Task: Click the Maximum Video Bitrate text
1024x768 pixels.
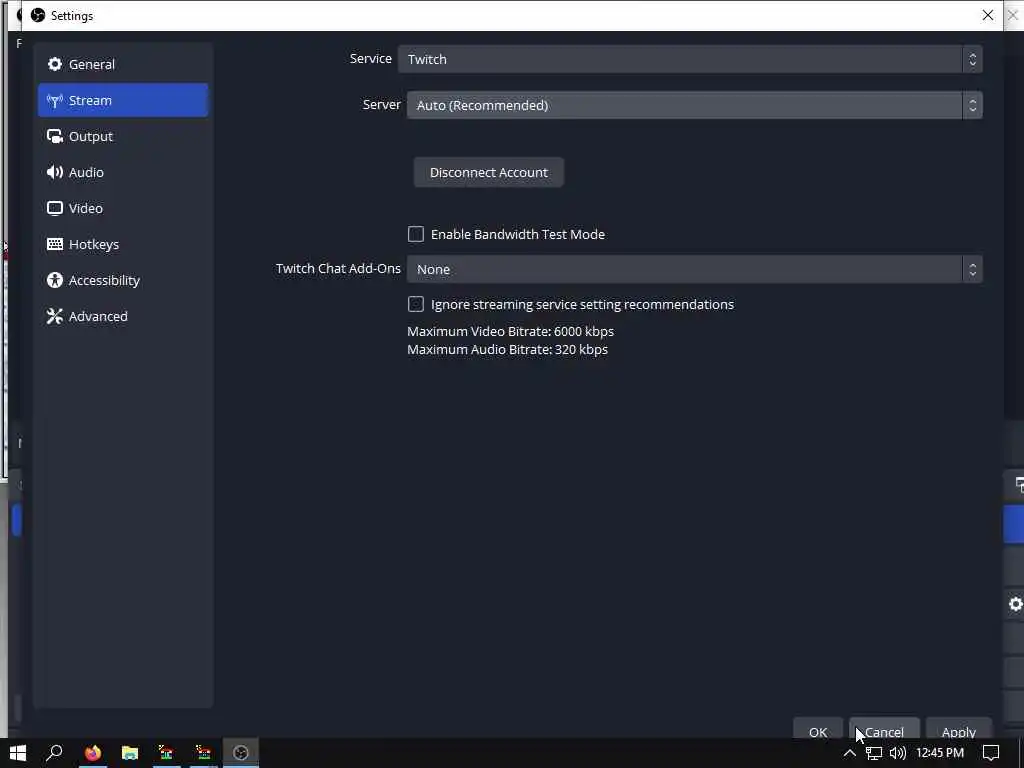Action: click(x=510, y=331)
